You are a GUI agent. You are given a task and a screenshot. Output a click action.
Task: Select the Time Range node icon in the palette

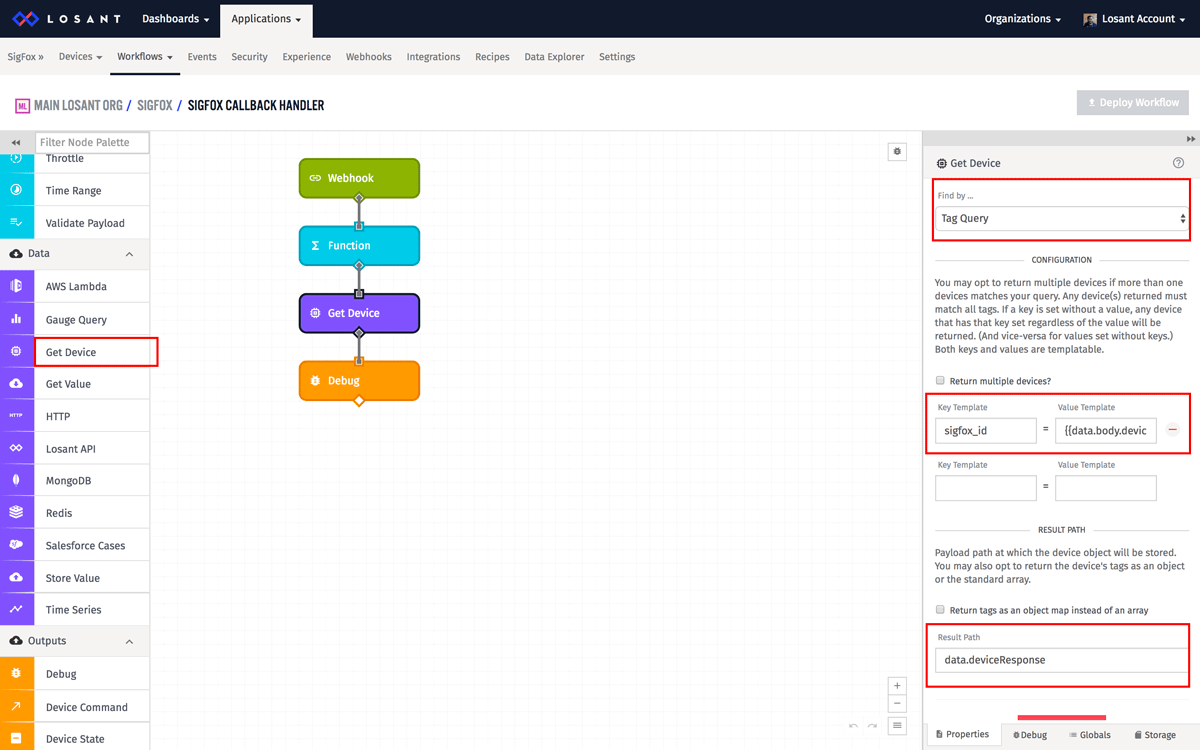pos(16,190)
